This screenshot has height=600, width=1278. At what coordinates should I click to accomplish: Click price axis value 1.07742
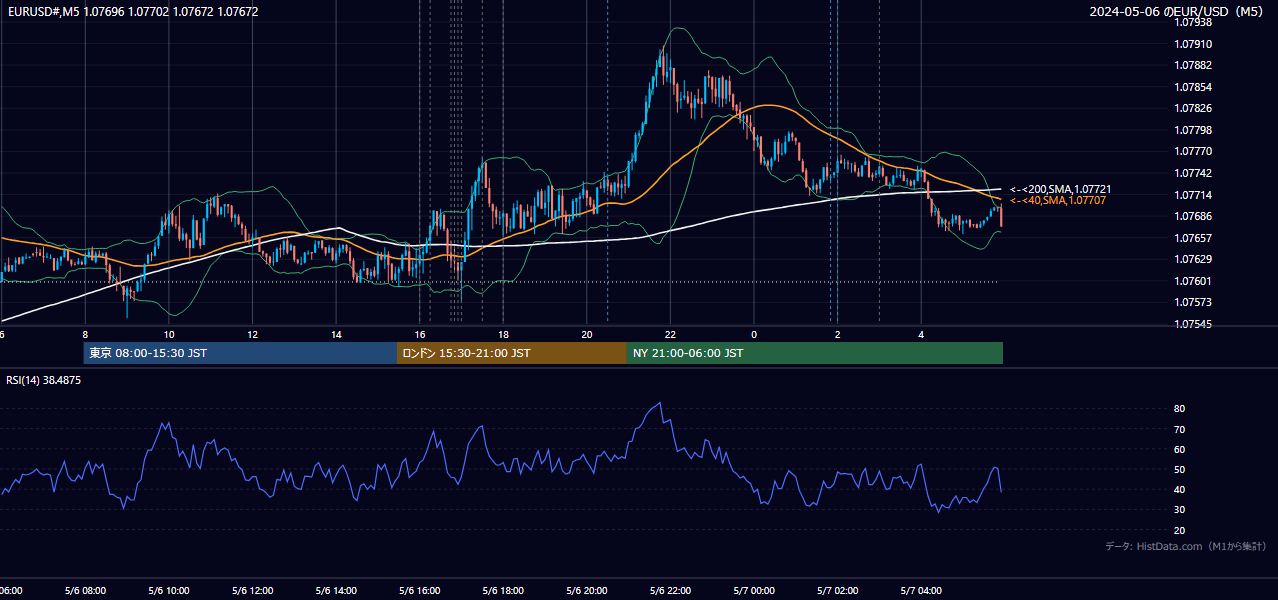tap(1193, 173)
